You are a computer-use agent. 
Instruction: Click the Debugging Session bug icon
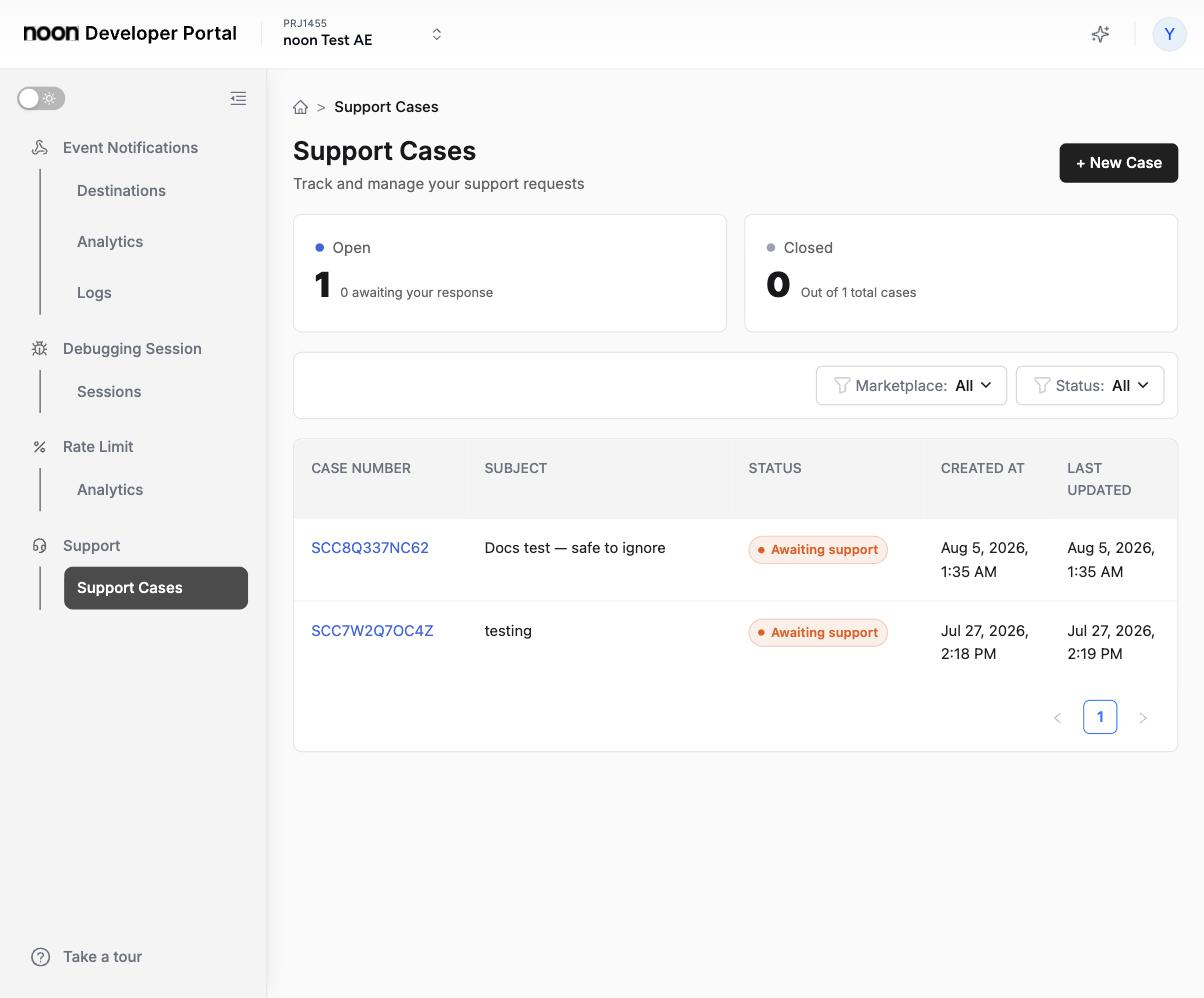[40, 349]
